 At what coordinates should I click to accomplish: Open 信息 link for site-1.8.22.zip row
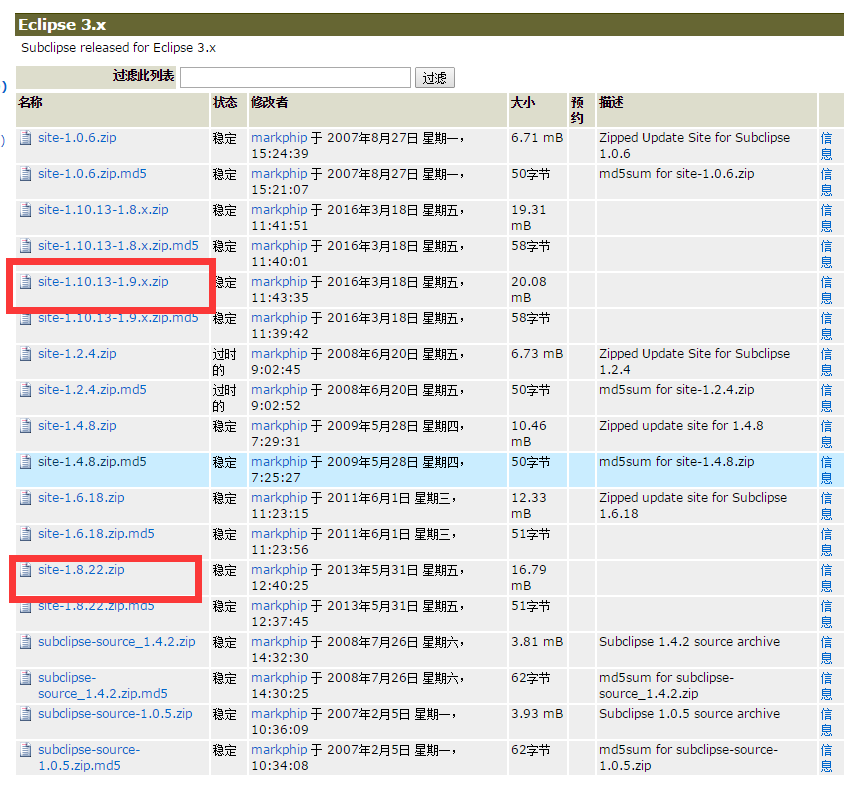coord(826,577)
